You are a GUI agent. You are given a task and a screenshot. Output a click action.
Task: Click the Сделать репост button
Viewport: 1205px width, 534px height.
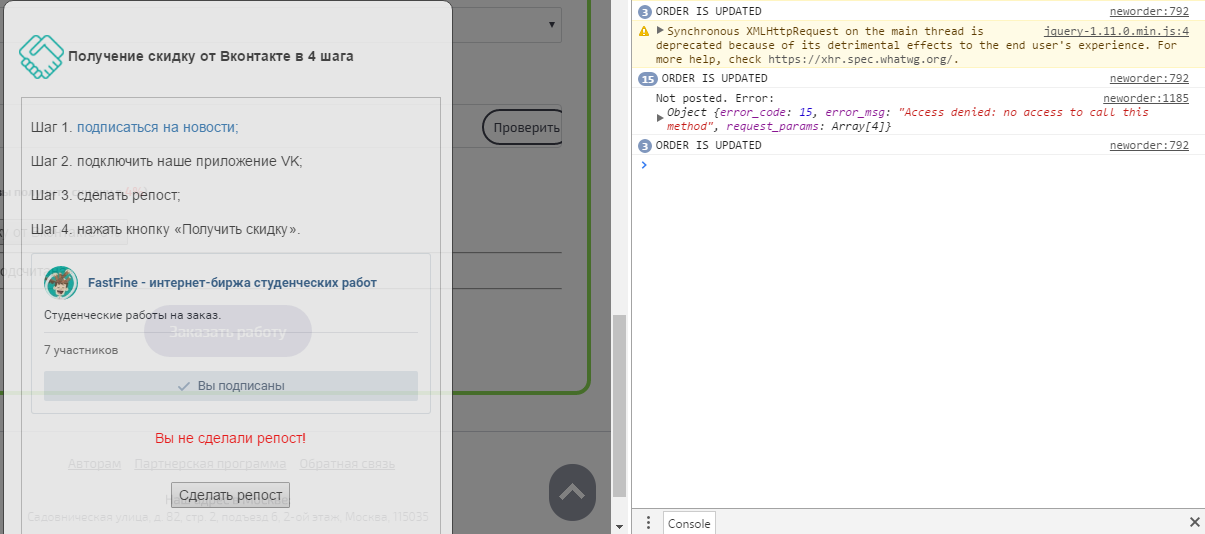click(x=230, y=495)
